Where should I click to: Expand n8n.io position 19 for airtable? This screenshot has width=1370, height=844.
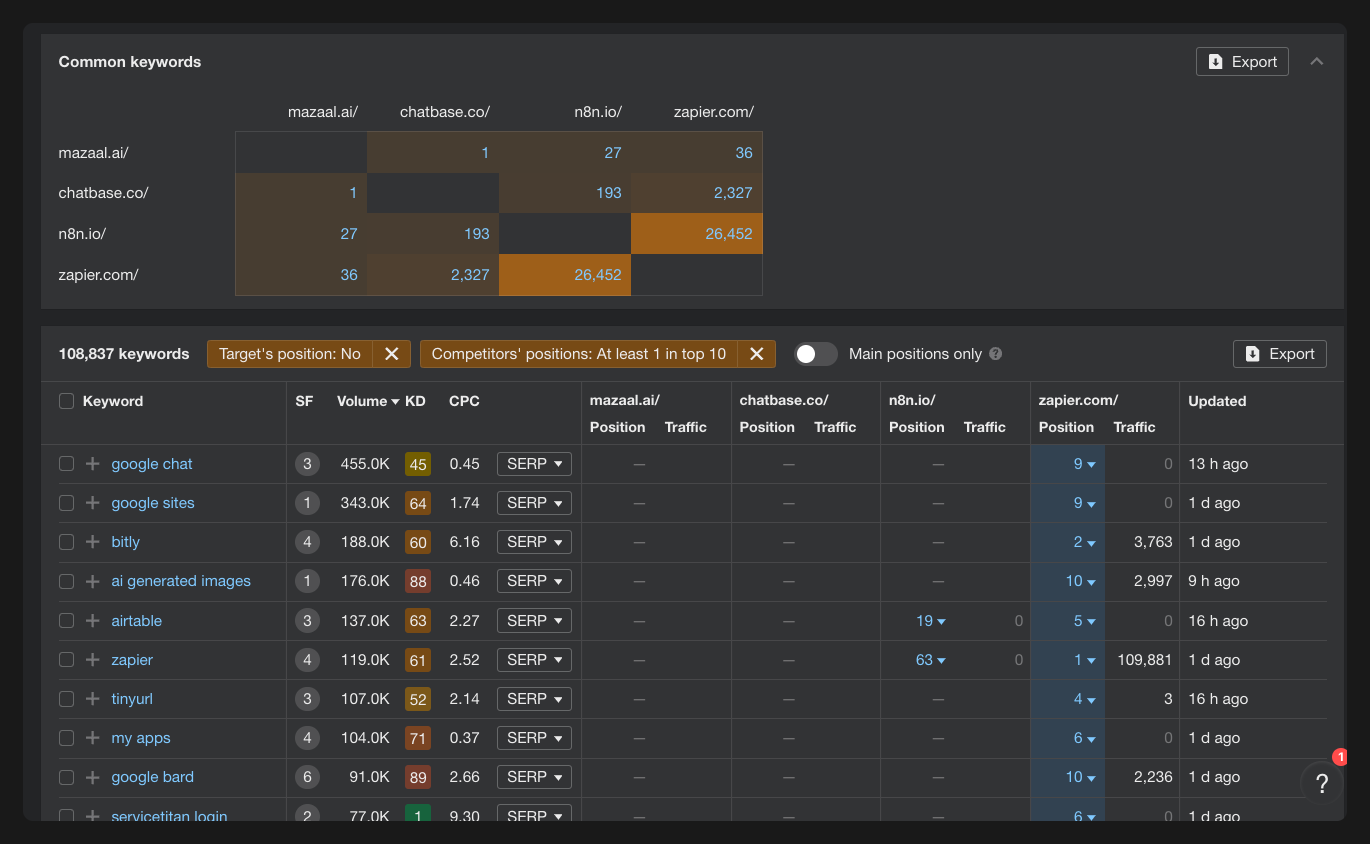pos(930,621)
